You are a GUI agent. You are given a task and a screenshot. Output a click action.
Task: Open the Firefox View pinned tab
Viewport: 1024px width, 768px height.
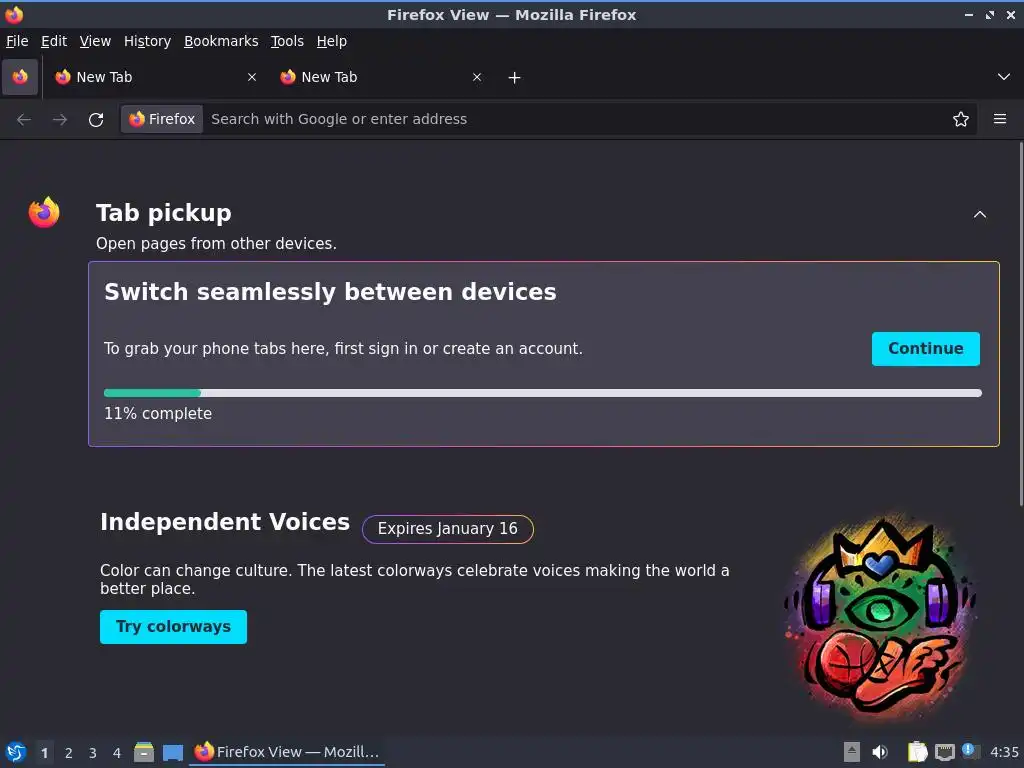[x=20, y=77]
